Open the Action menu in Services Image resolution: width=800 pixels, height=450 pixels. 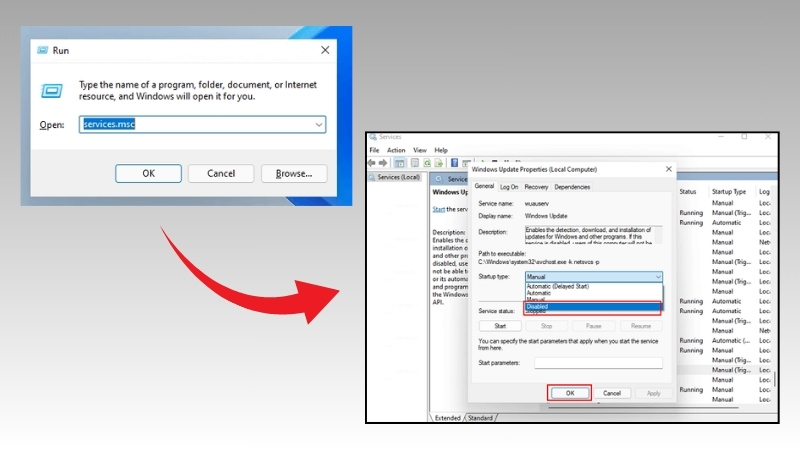(x=396, y=150)
